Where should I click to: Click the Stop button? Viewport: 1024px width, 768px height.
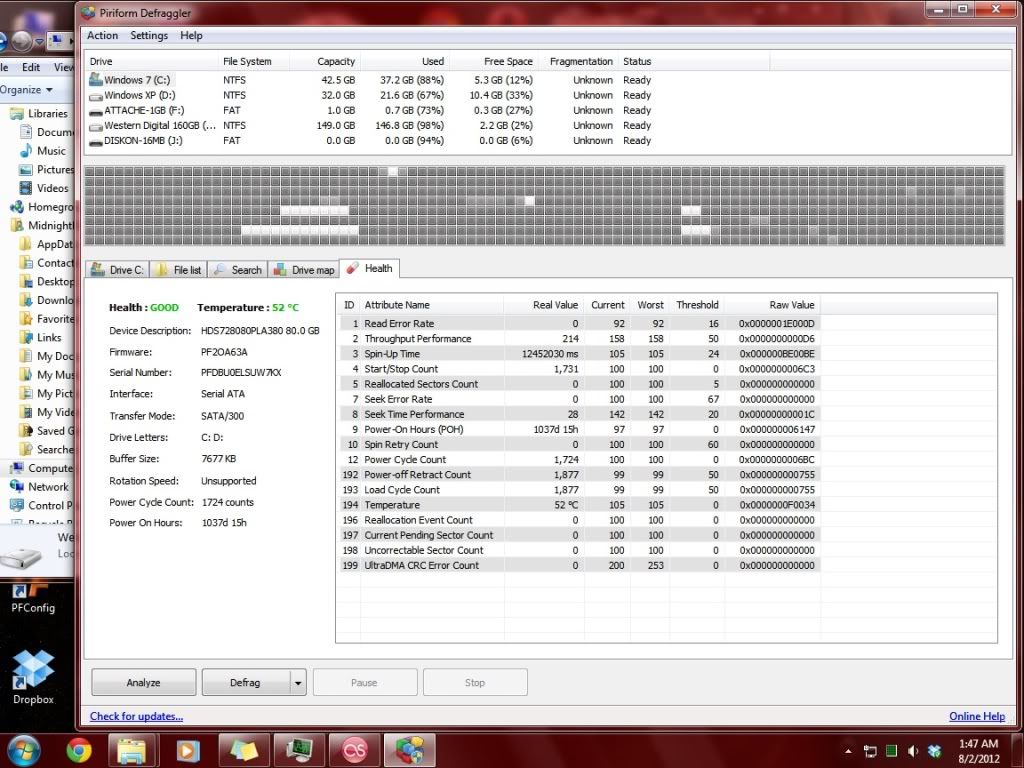click(x=475, y=682)
